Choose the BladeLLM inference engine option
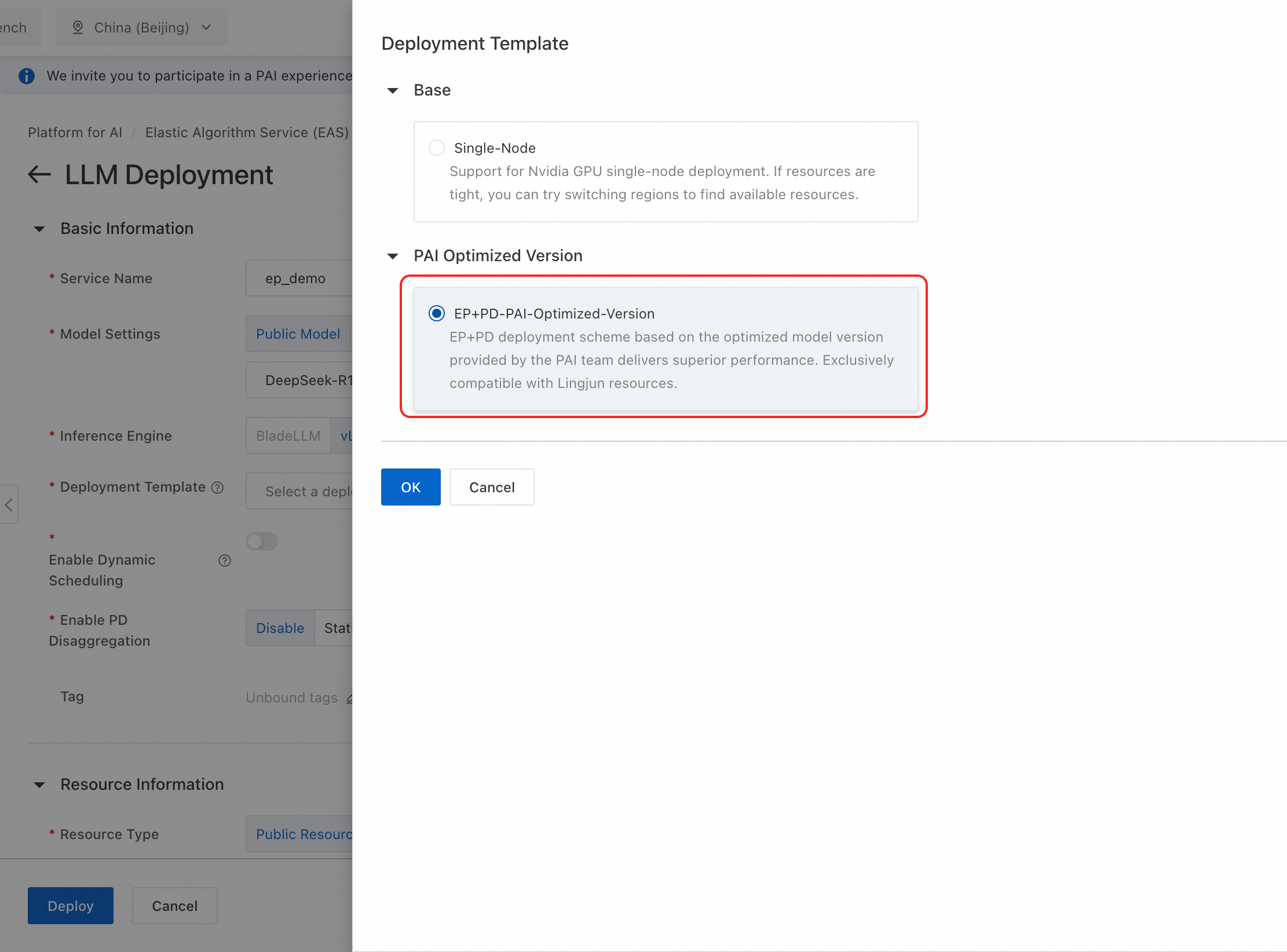 [x=288, y=436]
